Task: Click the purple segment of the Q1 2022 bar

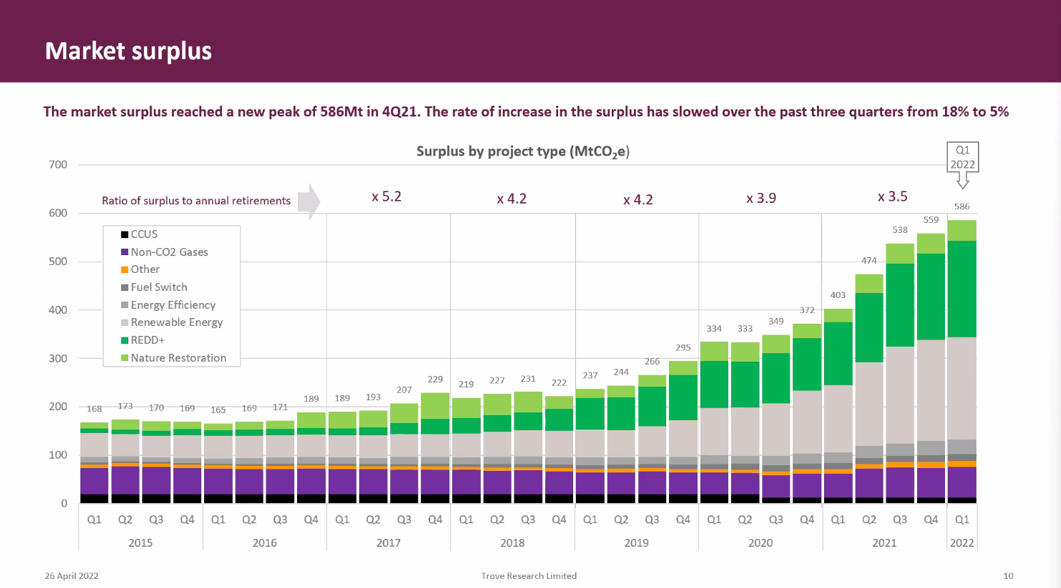Action: [x=961, y=480]
